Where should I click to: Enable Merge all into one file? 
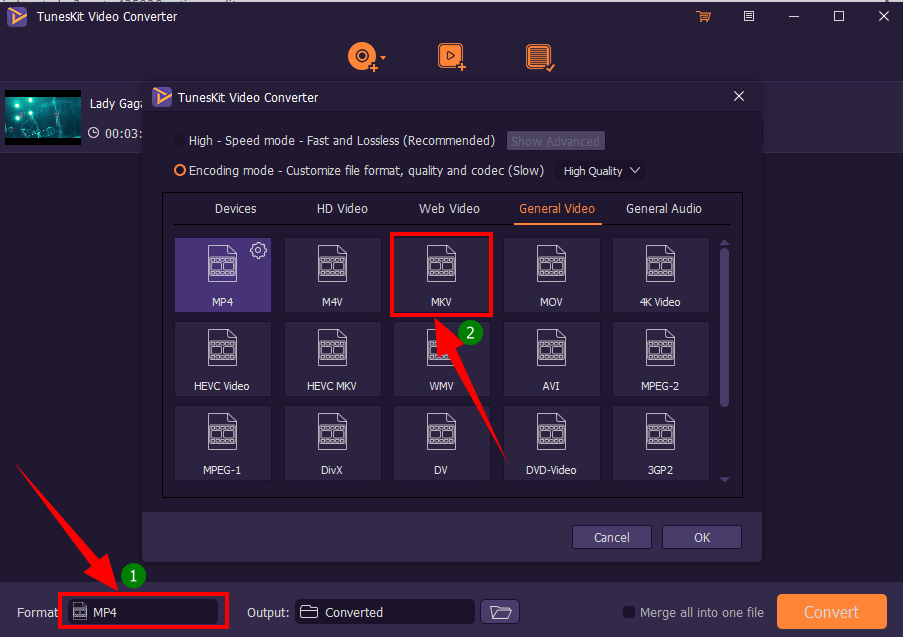(628, 612)
